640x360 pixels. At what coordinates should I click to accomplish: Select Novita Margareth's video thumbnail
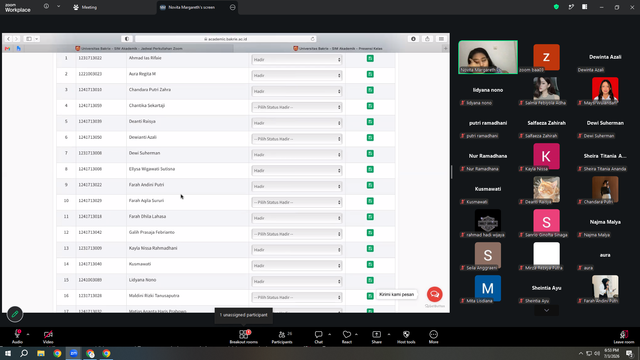pos(488,57)
